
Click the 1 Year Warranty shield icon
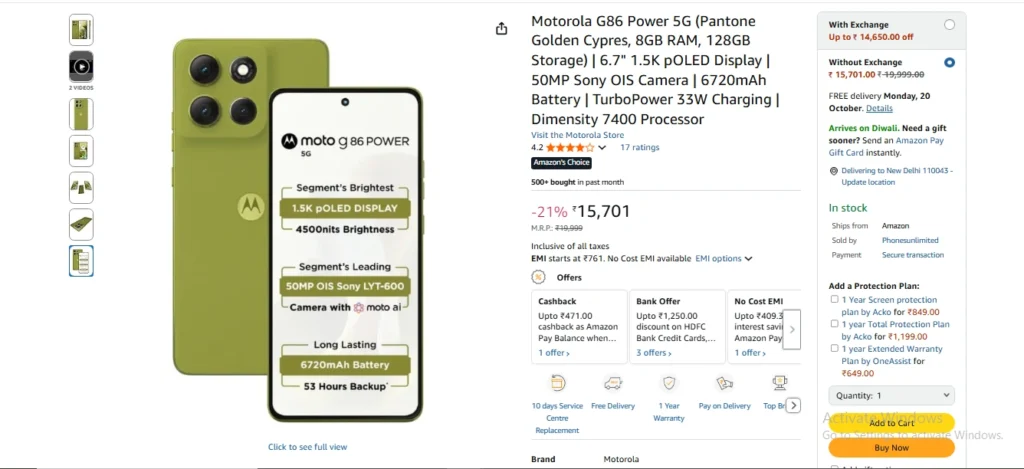coord(669,383)
